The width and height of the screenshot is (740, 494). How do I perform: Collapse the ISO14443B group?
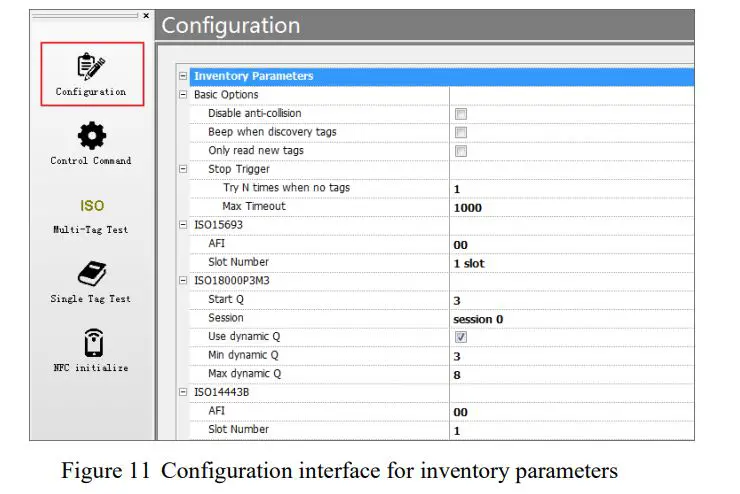point(182,392)
